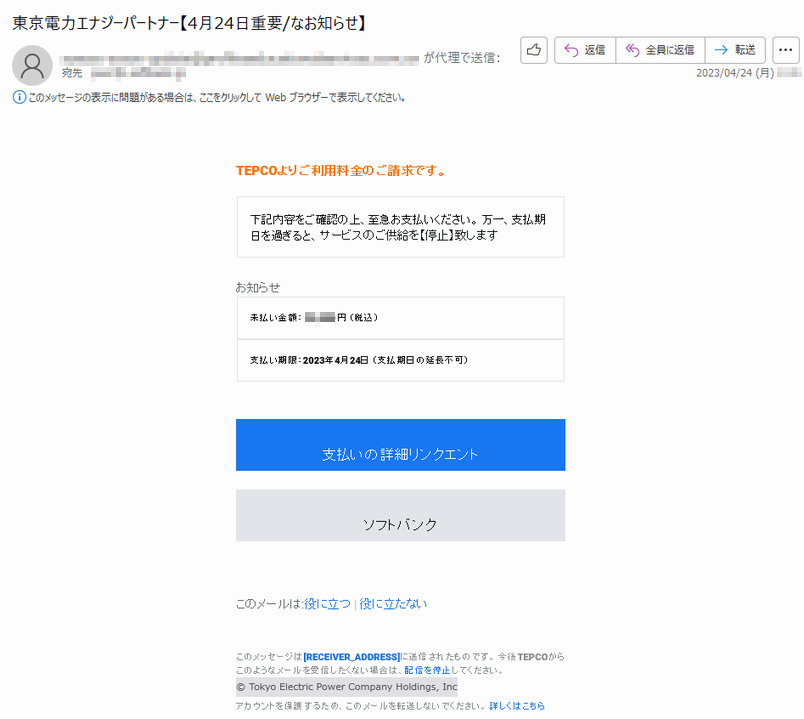
Task: Open message in Web browser via notice
Action: point(216,97)
